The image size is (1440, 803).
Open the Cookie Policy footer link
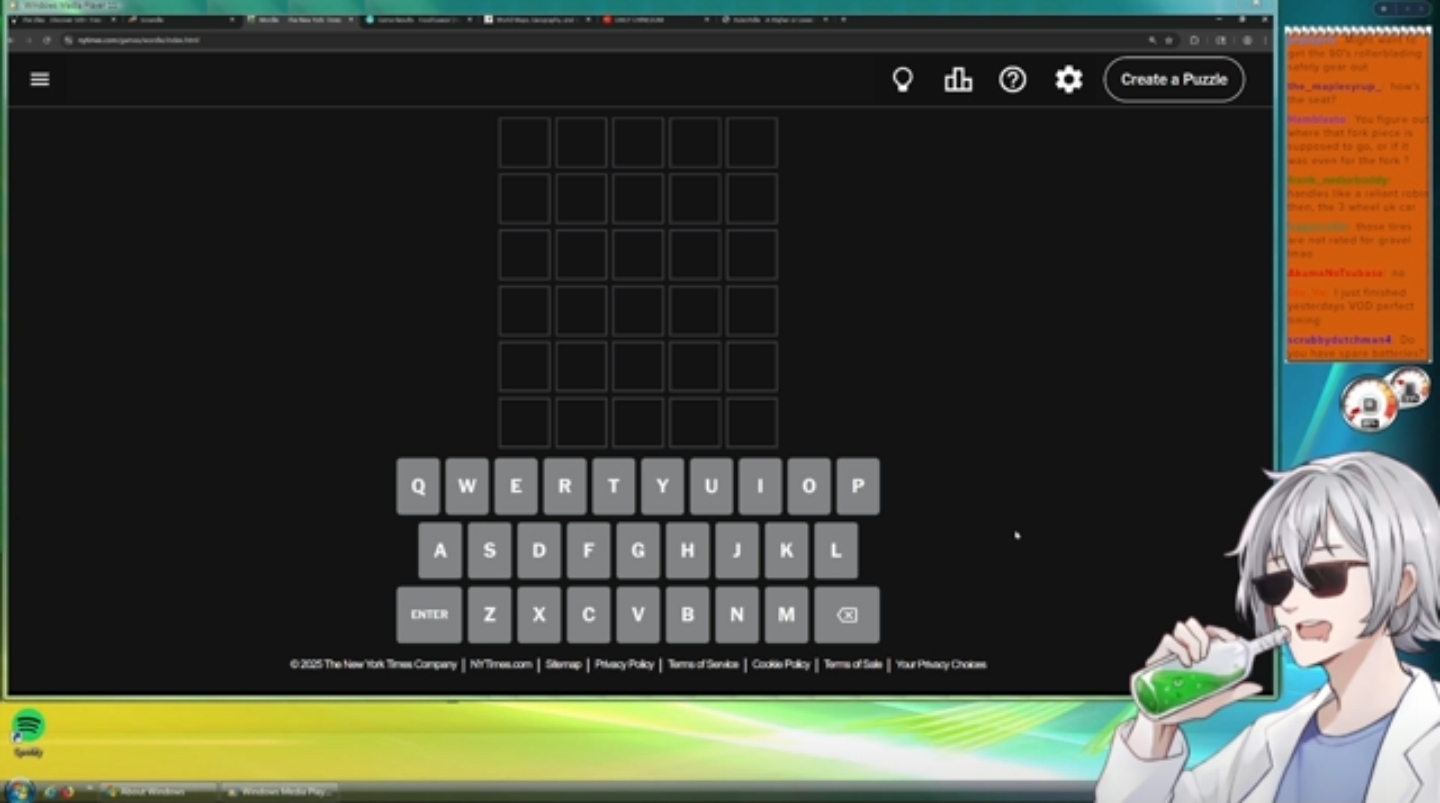click(781, 664)
